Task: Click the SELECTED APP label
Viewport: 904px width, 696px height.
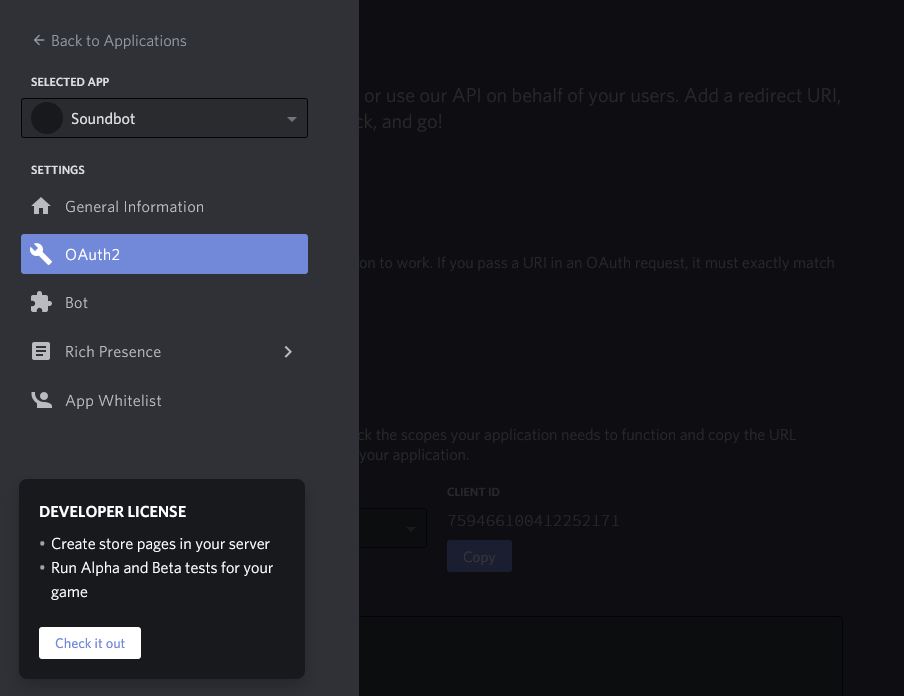Action: [x=70, y=82]
